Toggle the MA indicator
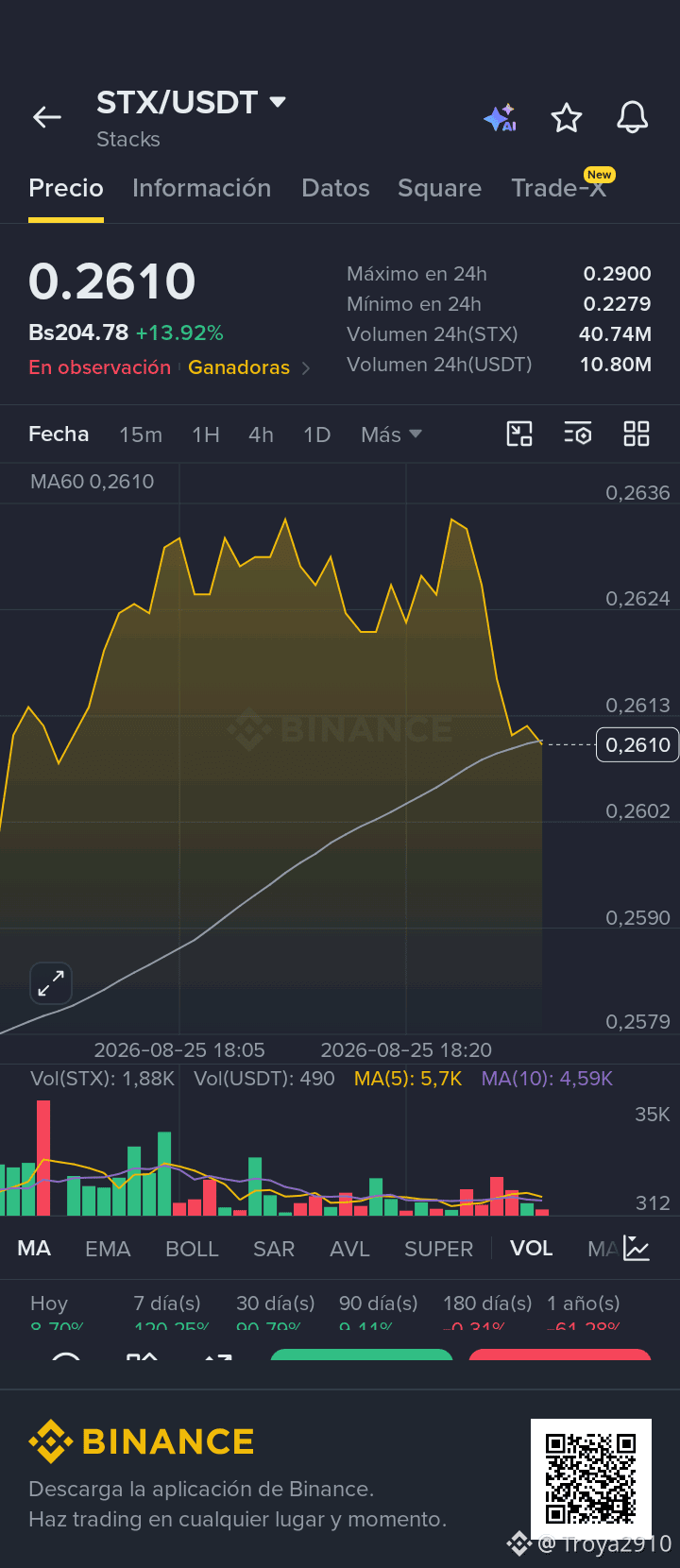Viewport: 680px width, 1568px height. coord(34,1249)
